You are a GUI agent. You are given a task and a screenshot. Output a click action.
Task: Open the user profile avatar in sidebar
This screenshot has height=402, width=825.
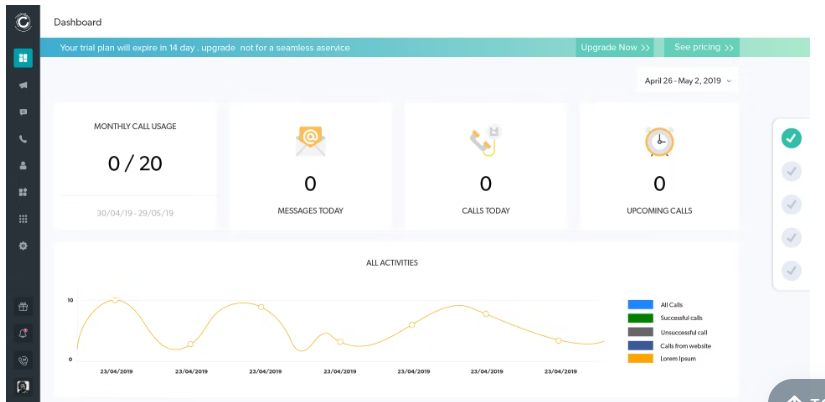click(23, 387)
